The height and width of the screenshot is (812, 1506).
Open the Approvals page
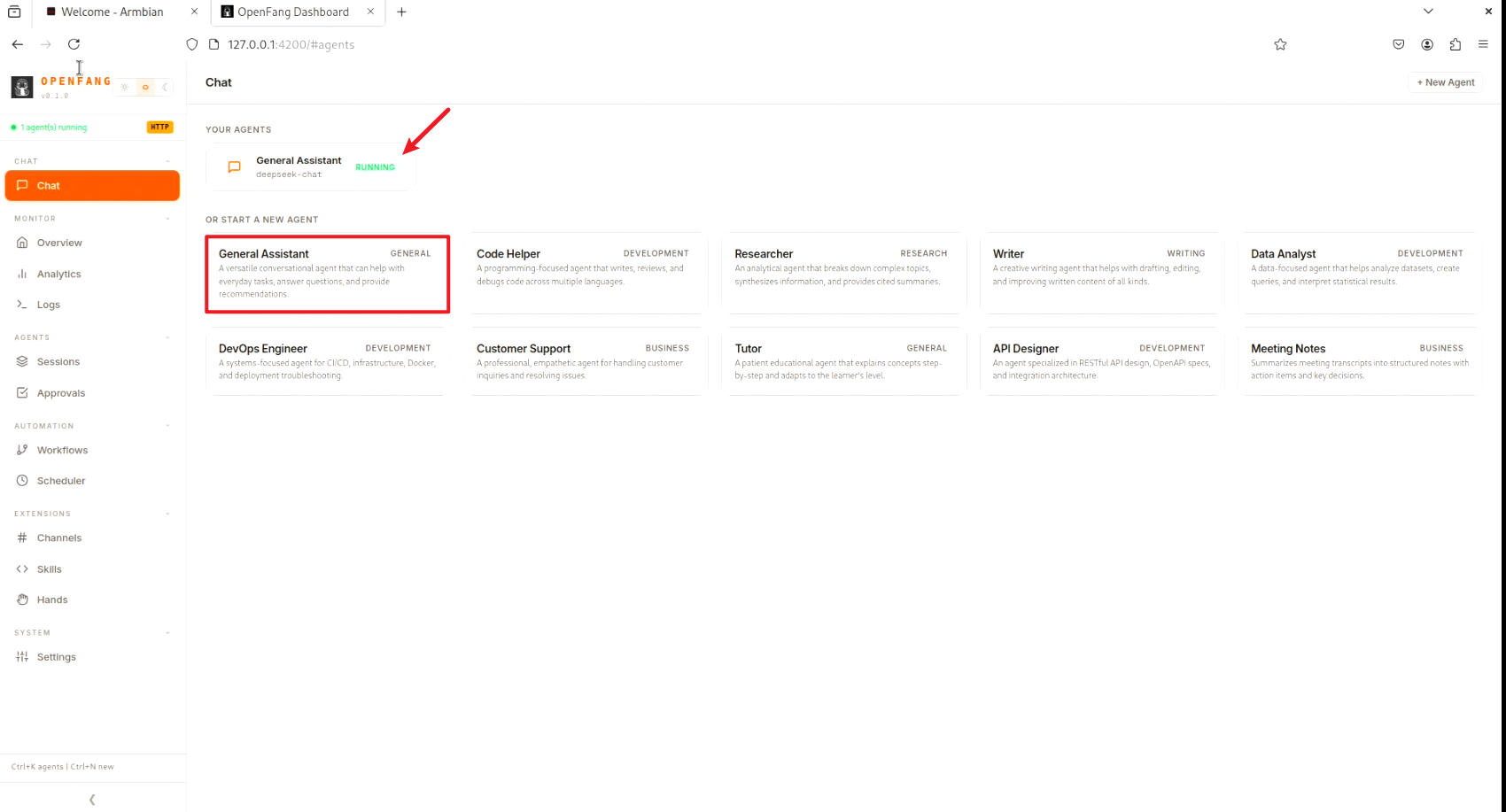click(60, 393)
